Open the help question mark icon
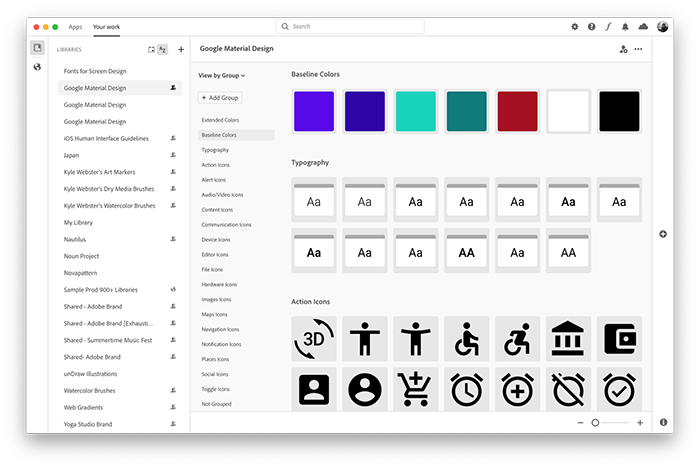Viewport: 700px width, 468px height. tap(592, 27)
